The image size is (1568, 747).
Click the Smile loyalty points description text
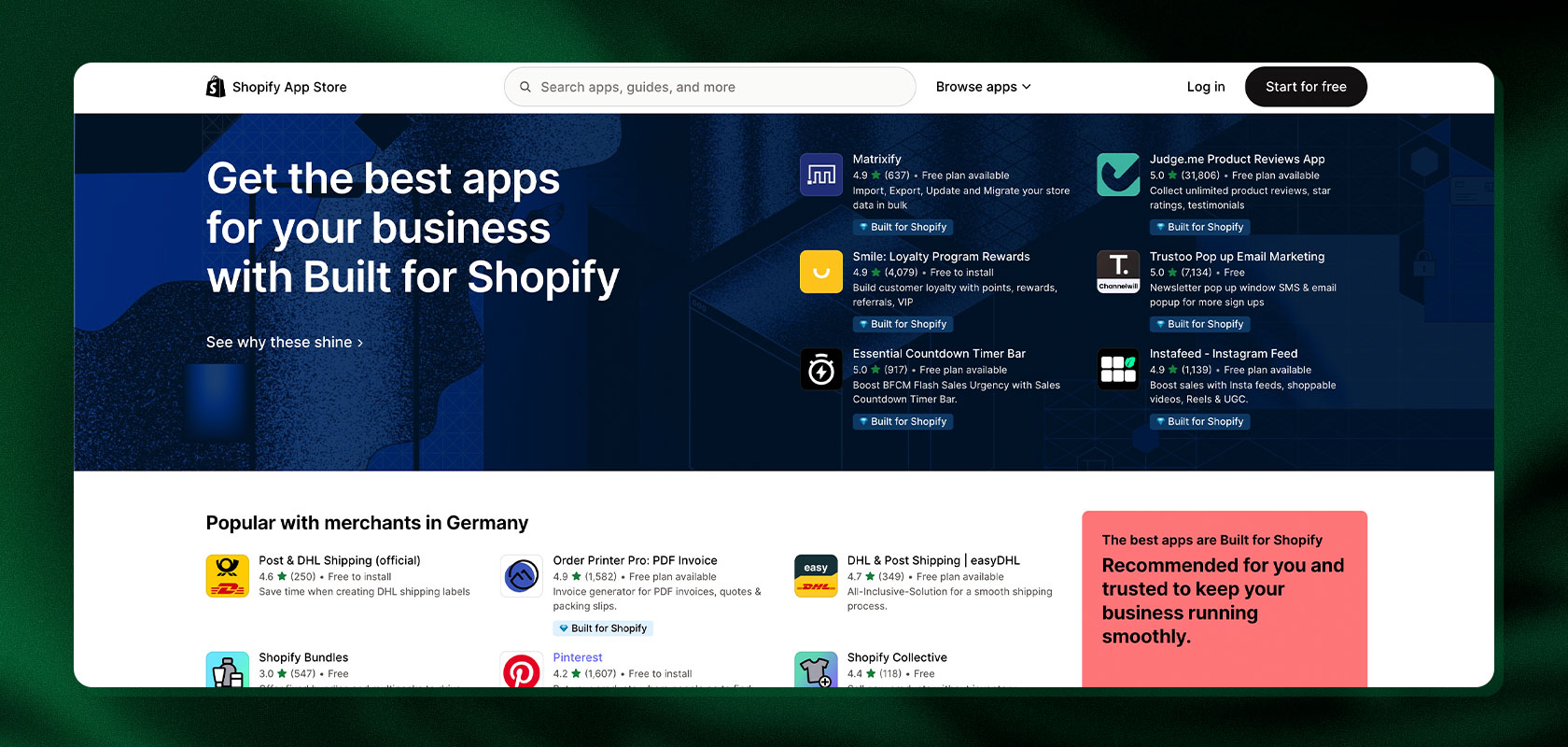tap(955, 295)
